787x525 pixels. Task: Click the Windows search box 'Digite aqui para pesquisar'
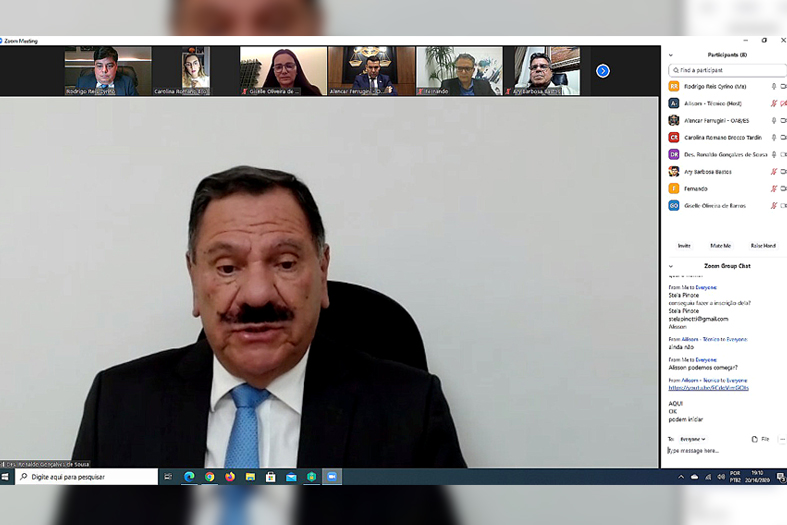coord(86,477)
